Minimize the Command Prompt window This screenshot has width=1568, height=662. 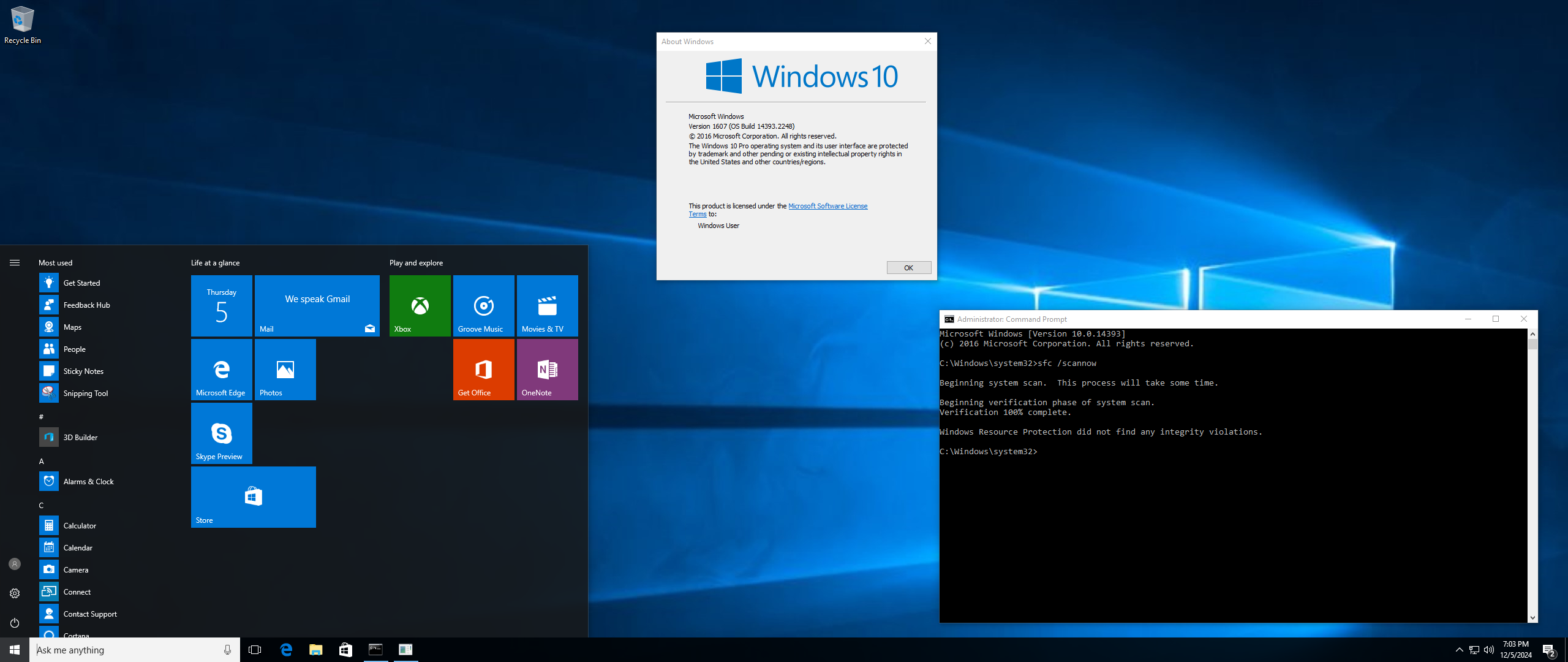[x=1468, y=319]
